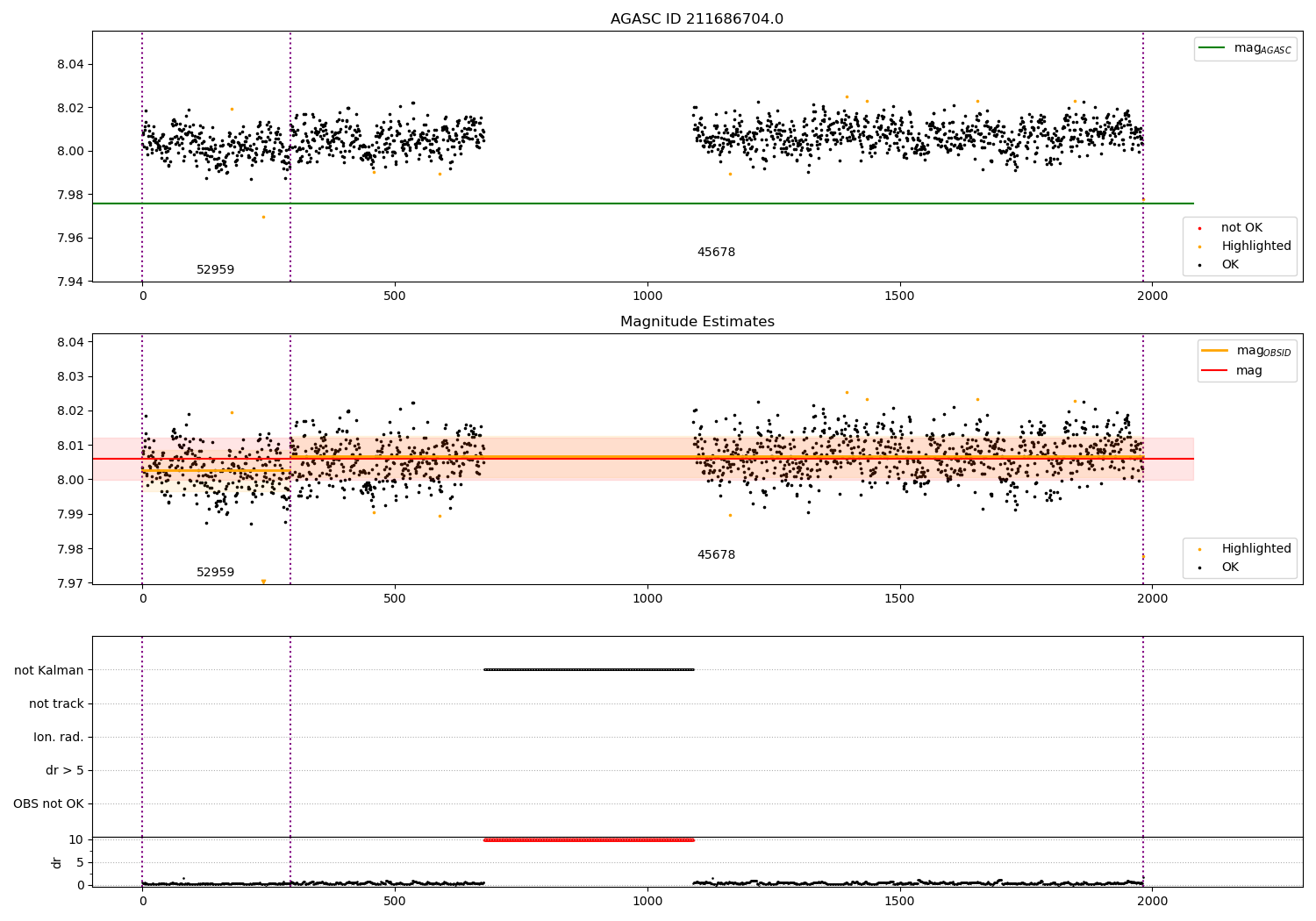Screen dimensions: 1316x921
Task: Click the green AGASC magnitude line in top plot
Action: click(x=643, y=203)
